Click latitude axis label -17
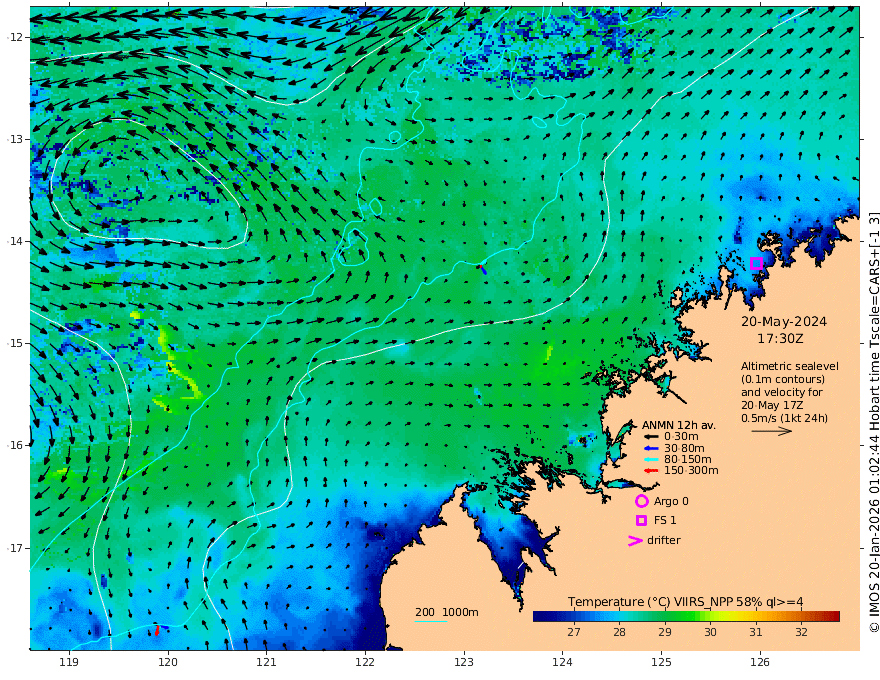880x680 pixels. (15, 548)
